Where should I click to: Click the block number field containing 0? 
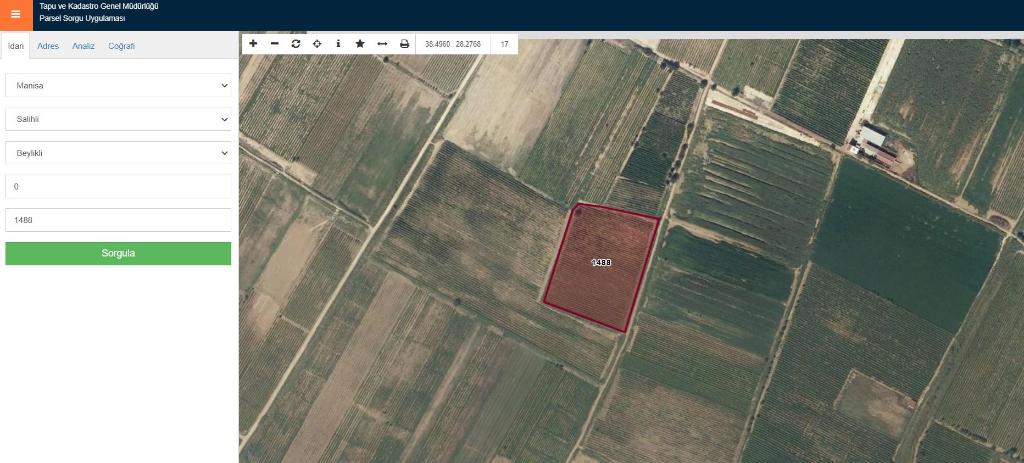coord(118,187)
